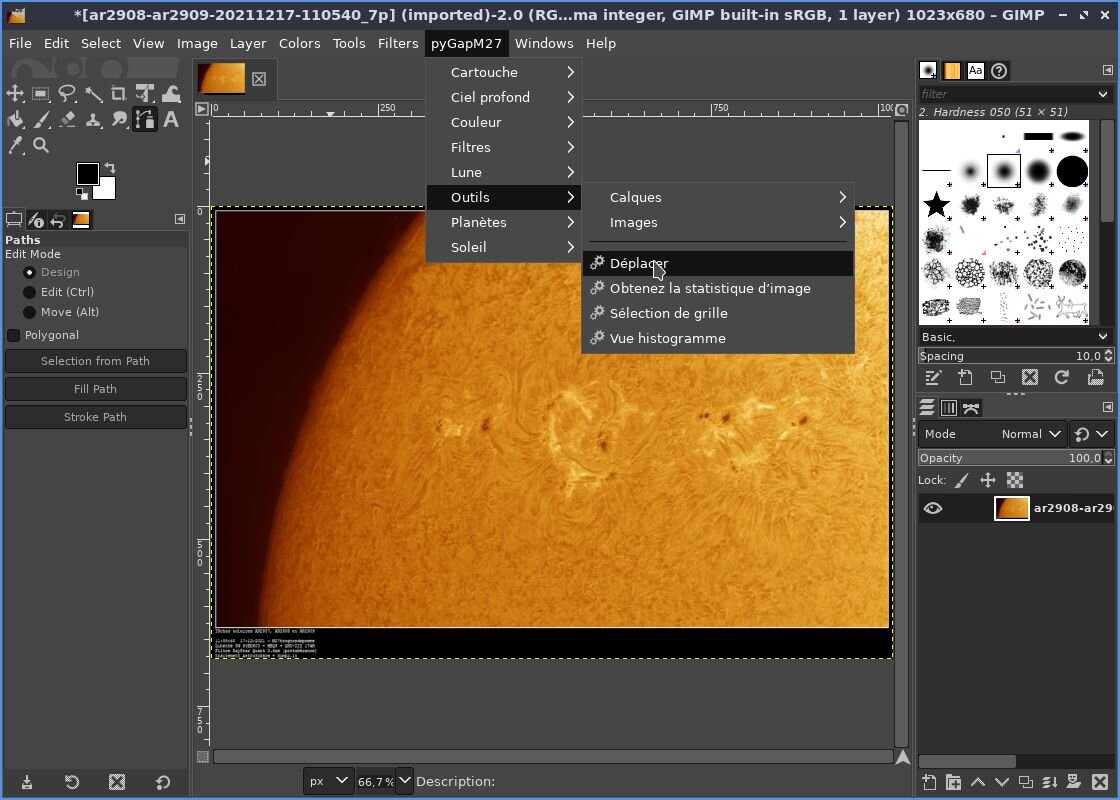Viewport: 1120px width, 800px height.
Task: Pick the Fuzzy Select magic wand tool
Action: point(93,94)
